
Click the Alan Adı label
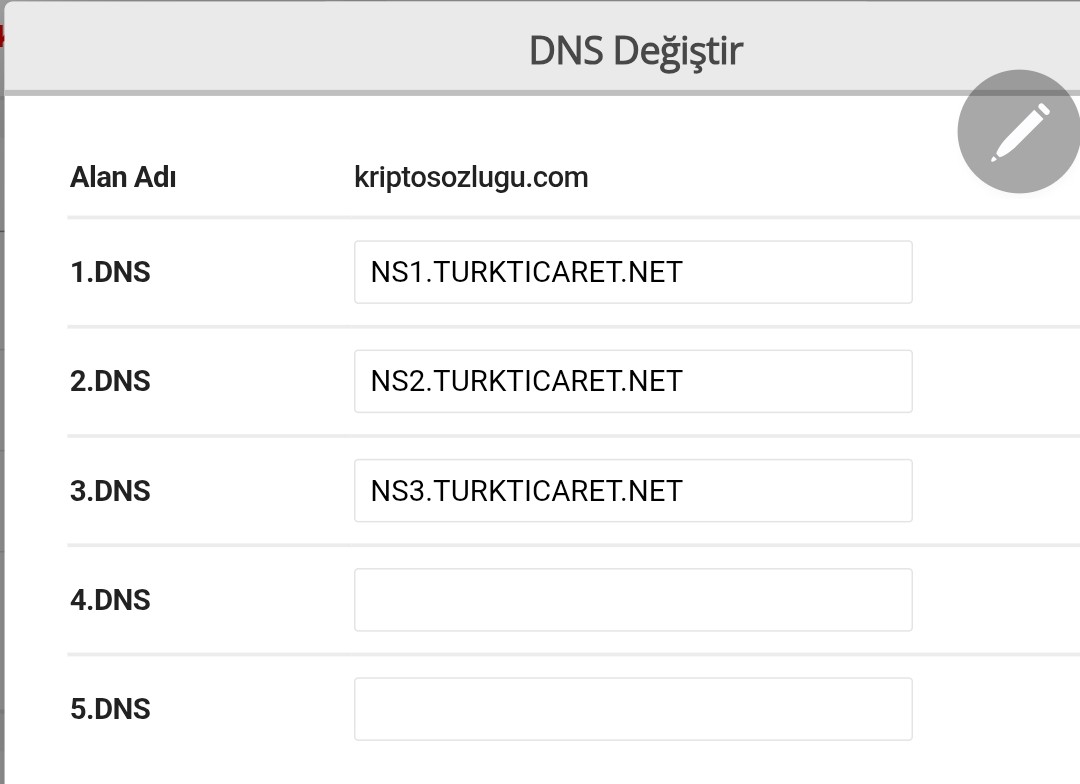(123, 177)
